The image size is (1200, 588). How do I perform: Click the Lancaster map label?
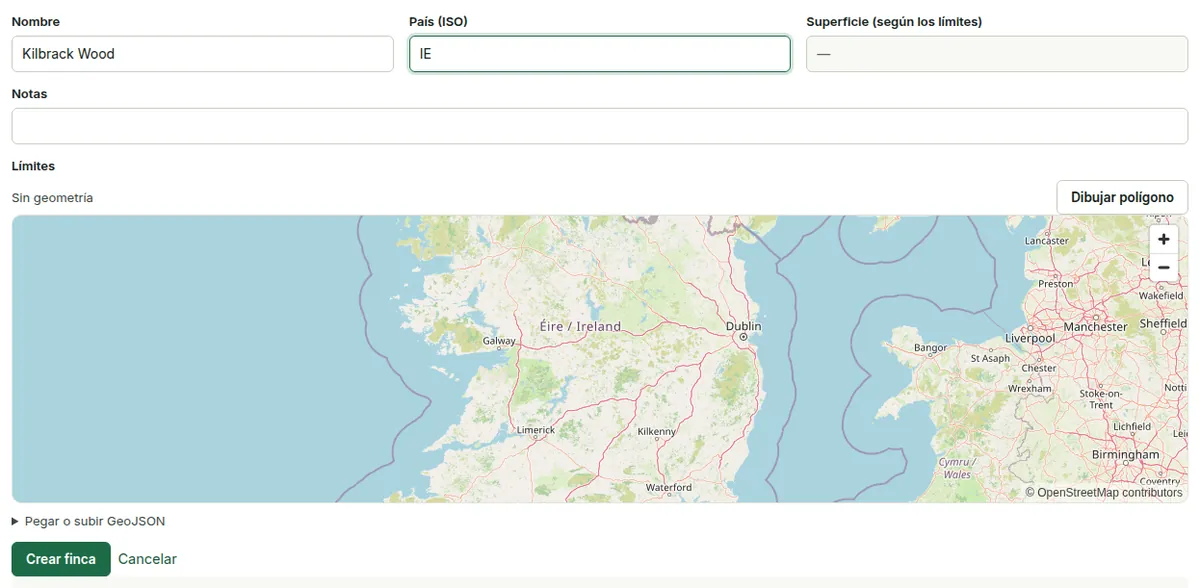point(1047,241)
